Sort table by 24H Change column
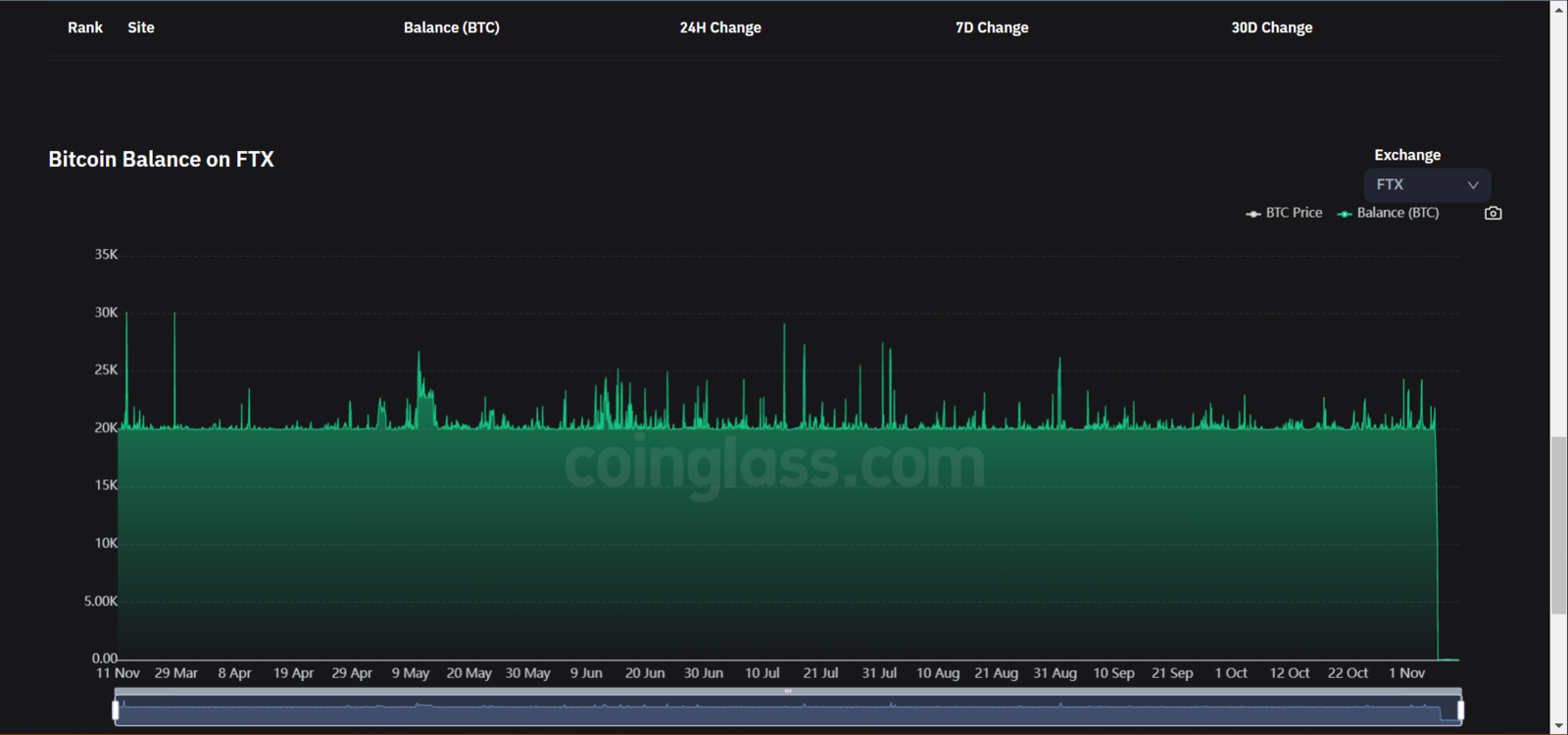The image size is (1568, 735). [x=720, y=27]
